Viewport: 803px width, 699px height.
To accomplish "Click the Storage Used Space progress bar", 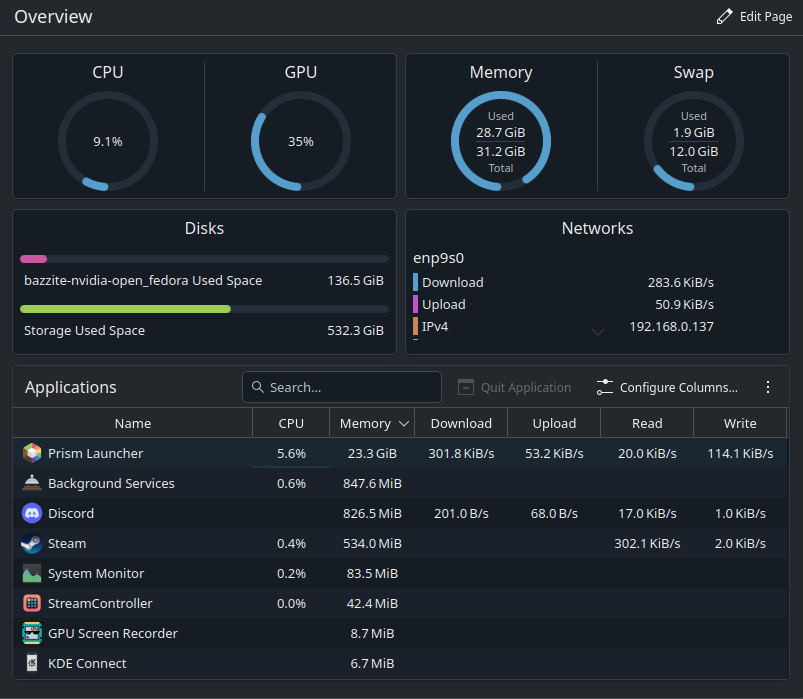I will (204, 308).
